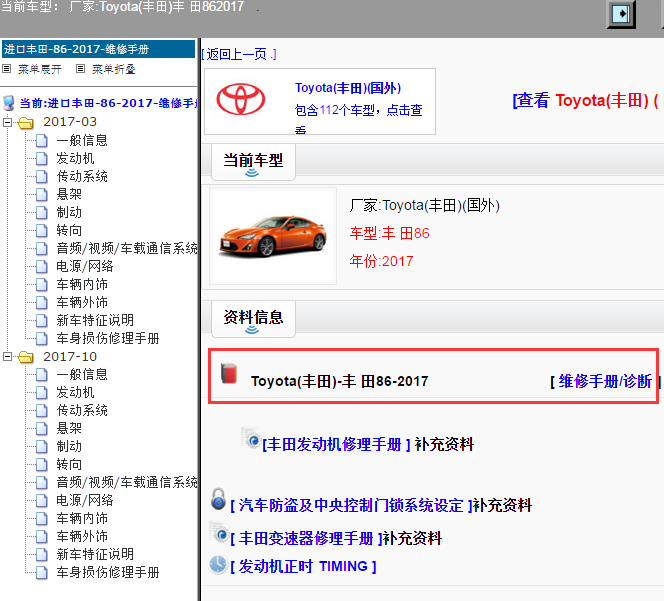Click page icon of 制动 under 2017-10
664x601 pixels.
tap(42, 446)
